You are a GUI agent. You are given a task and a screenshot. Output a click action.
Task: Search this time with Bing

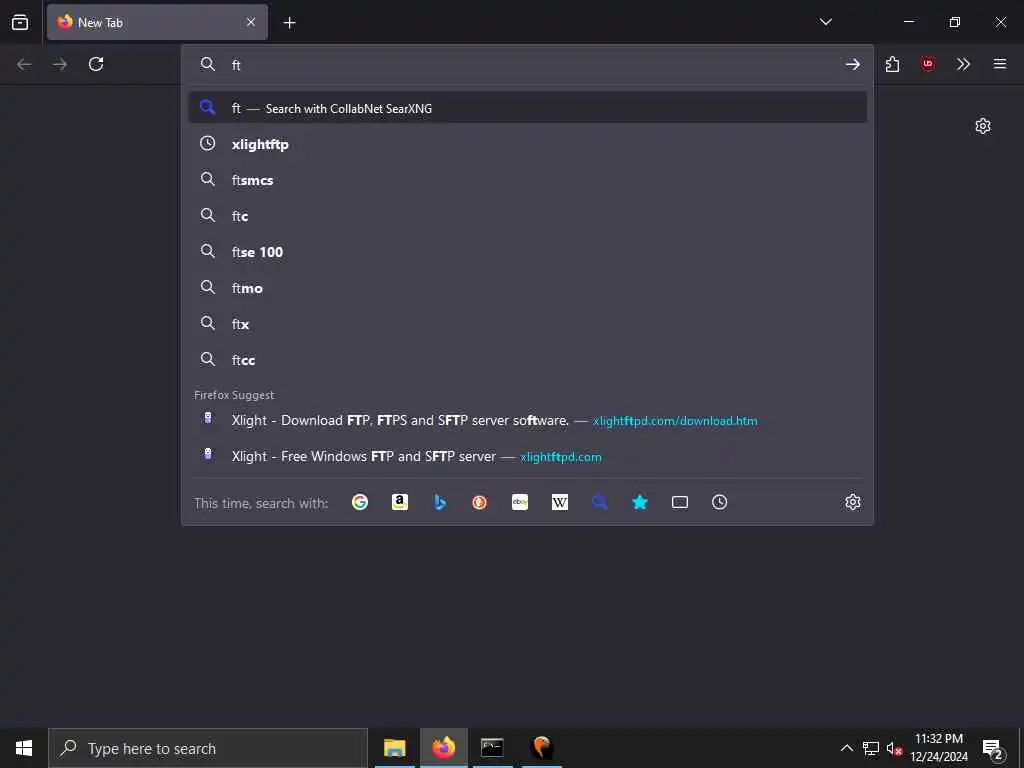click(440, 502)
